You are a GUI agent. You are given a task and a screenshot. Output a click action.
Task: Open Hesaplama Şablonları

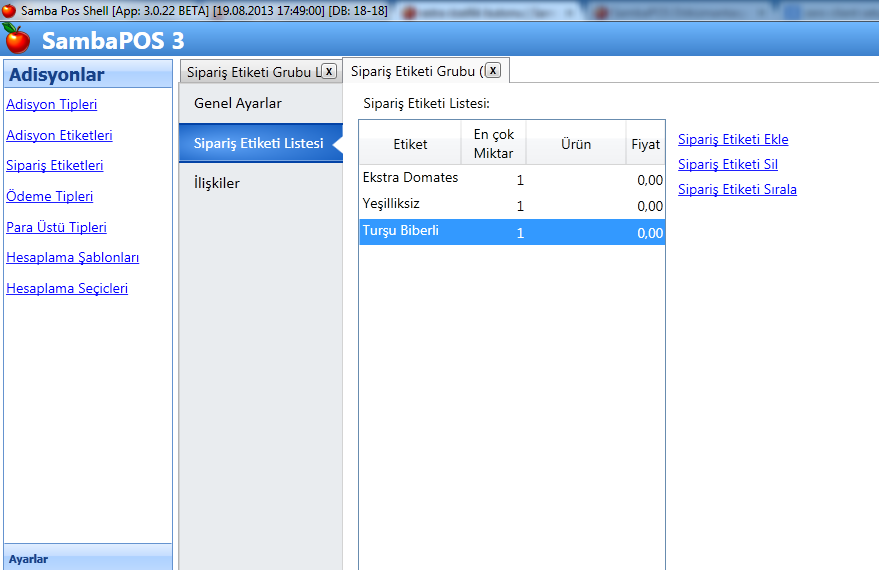(72, 258)
